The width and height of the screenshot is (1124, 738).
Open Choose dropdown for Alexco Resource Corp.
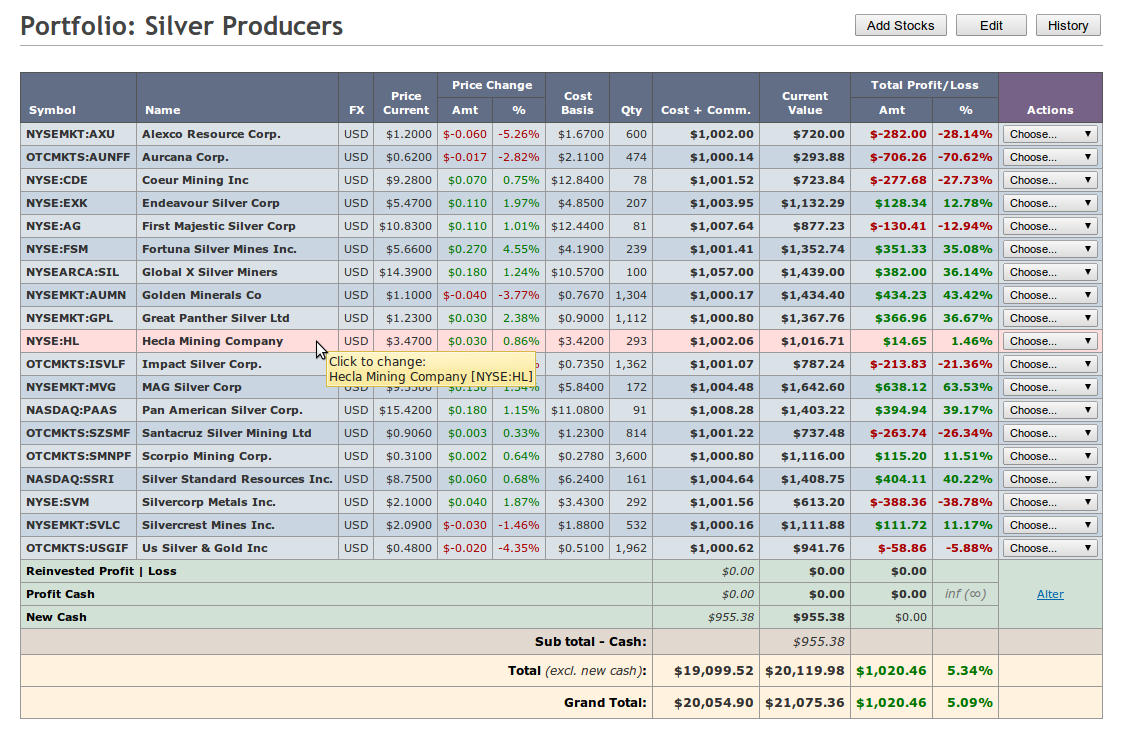click(x=1050, y=134)
